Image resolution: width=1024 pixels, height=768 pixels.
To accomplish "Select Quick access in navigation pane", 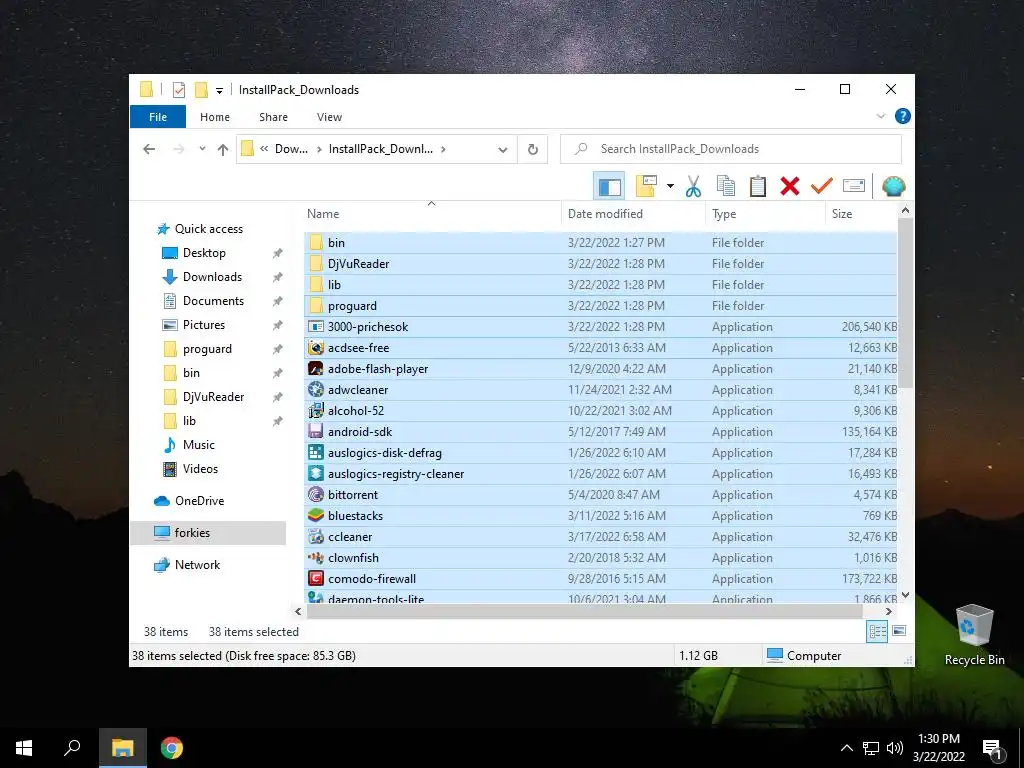I will coord(208,229).
